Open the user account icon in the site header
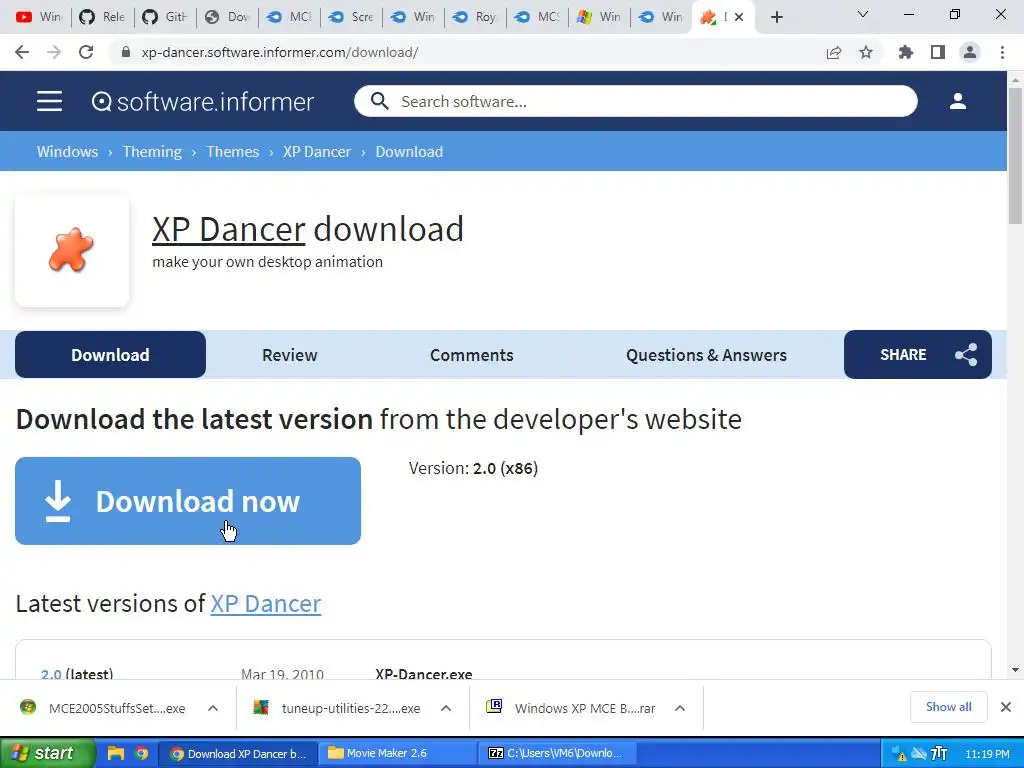 957,101
